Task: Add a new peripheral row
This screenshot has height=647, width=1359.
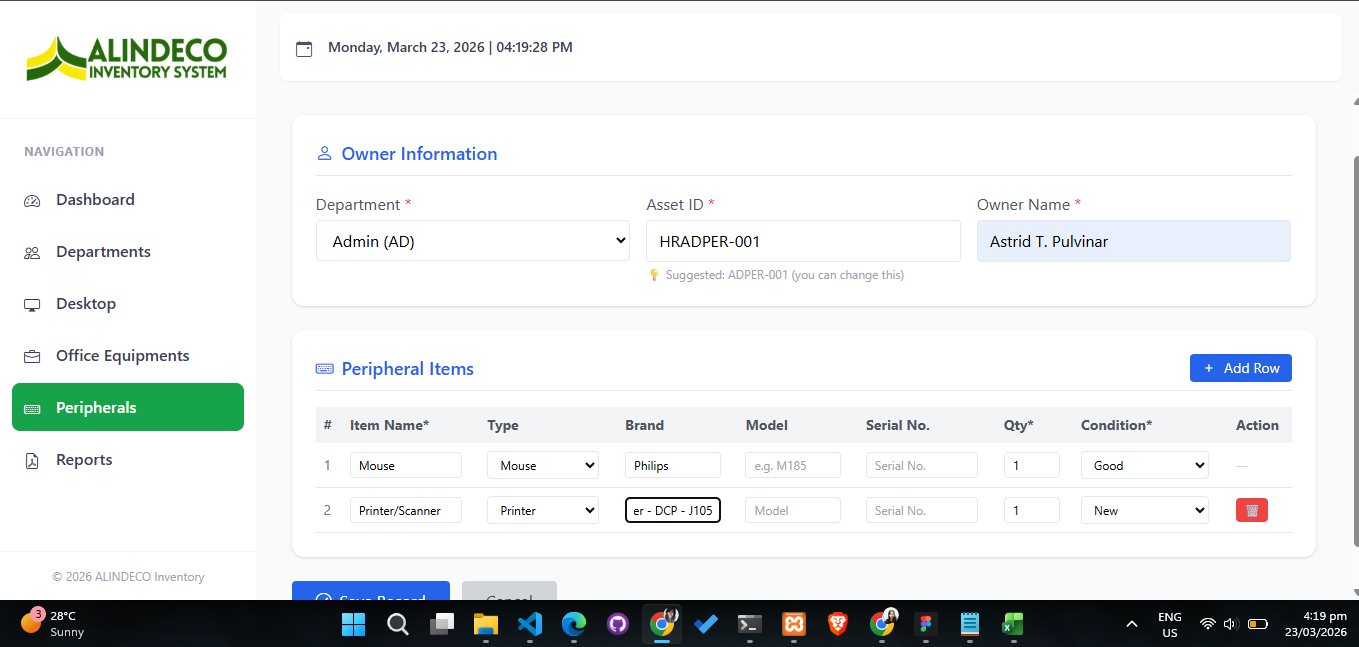Action: click(x=1241, y=368)
